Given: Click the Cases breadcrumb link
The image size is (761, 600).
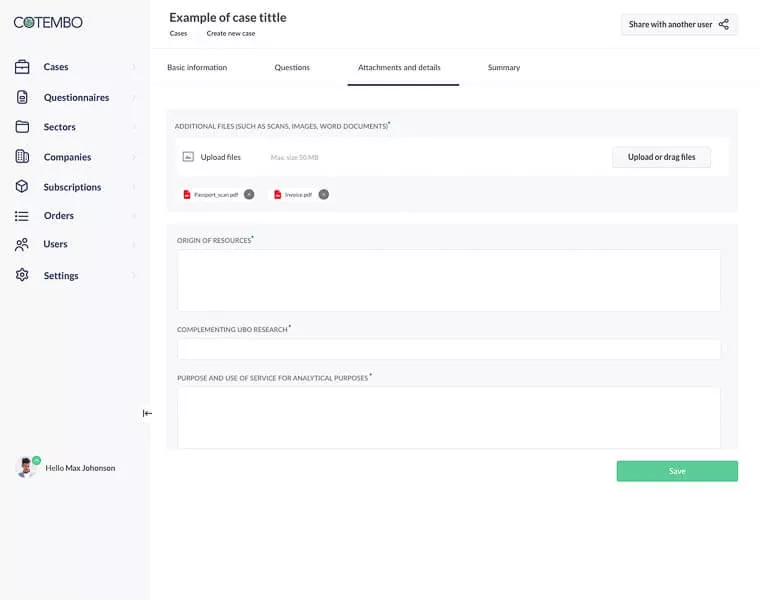Looking at the screenshot, I should point(178,33).
